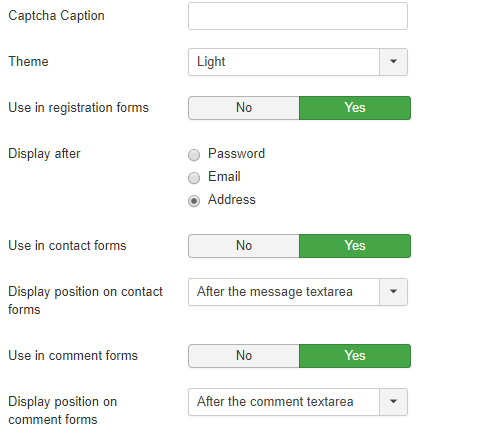Expand the contact forms position dropdown arrow
This screenshot has width=495, height=437.
[x=393, y=292]
